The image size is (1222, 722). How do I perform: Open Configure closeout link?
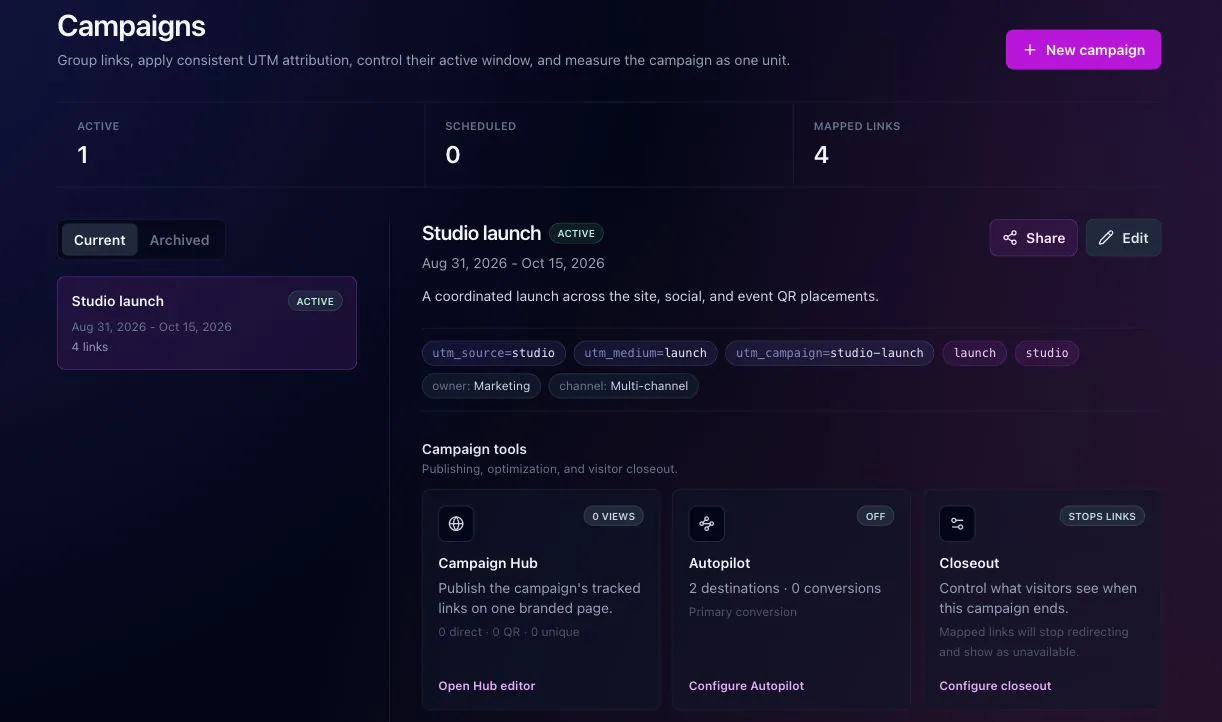[995, 686]
